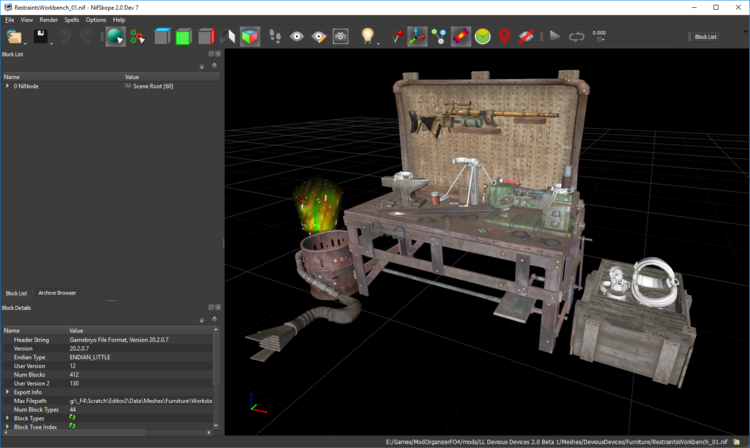
Task: Take viewport screenshot with camera icon
Action: click(x=340, y=36)
